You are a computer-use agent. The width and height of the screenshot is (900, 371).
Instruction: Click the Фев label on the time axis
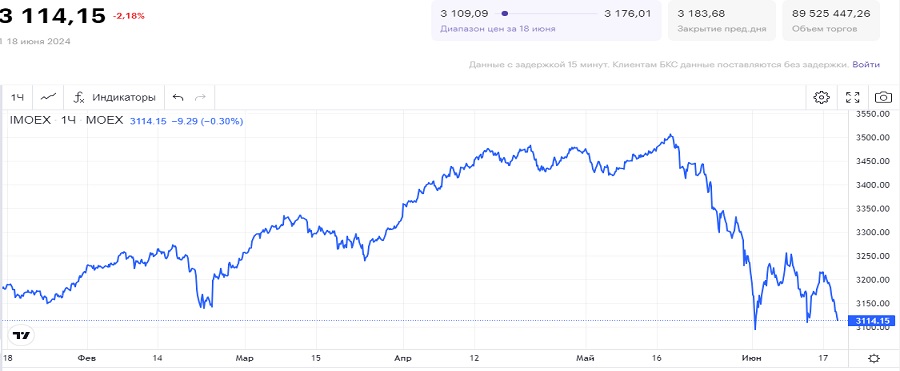coord(87,358)
